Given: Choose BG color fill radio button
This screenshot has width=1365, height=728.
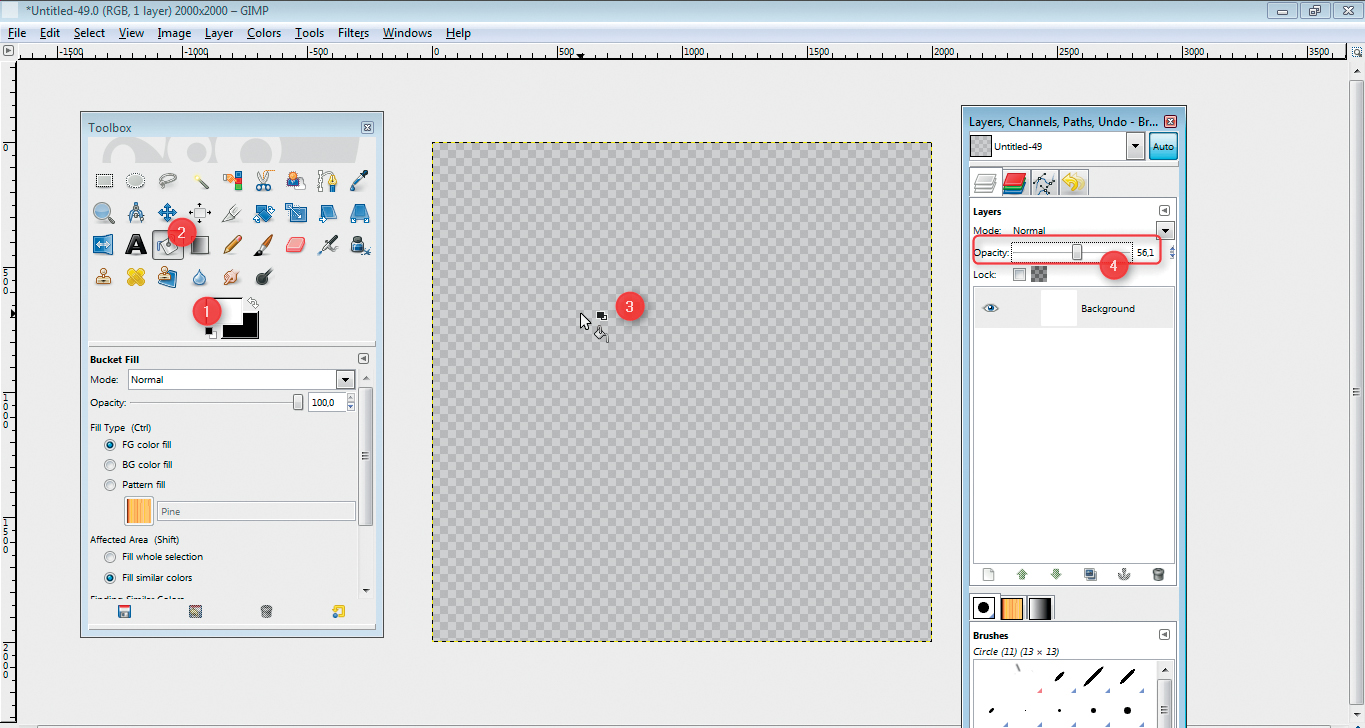Looking at the screenshot, I should (x=110, y=465).
